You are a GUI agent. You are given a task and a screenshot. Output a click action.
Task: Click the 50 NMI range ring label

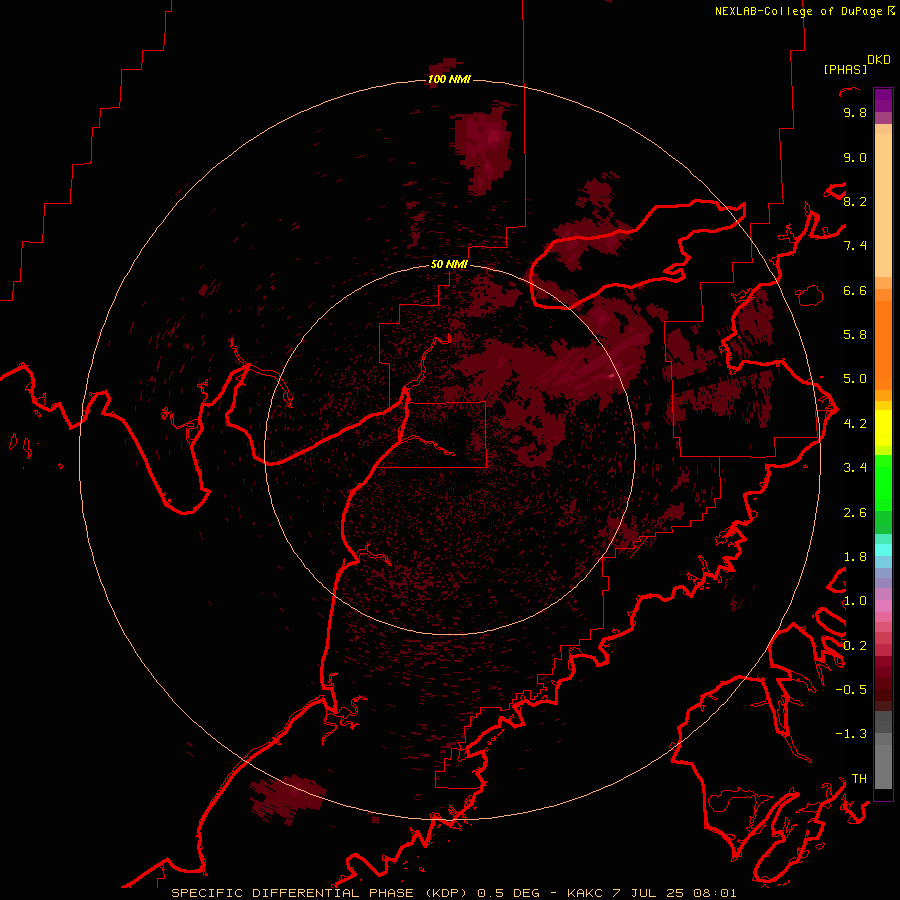coord(449,264)
